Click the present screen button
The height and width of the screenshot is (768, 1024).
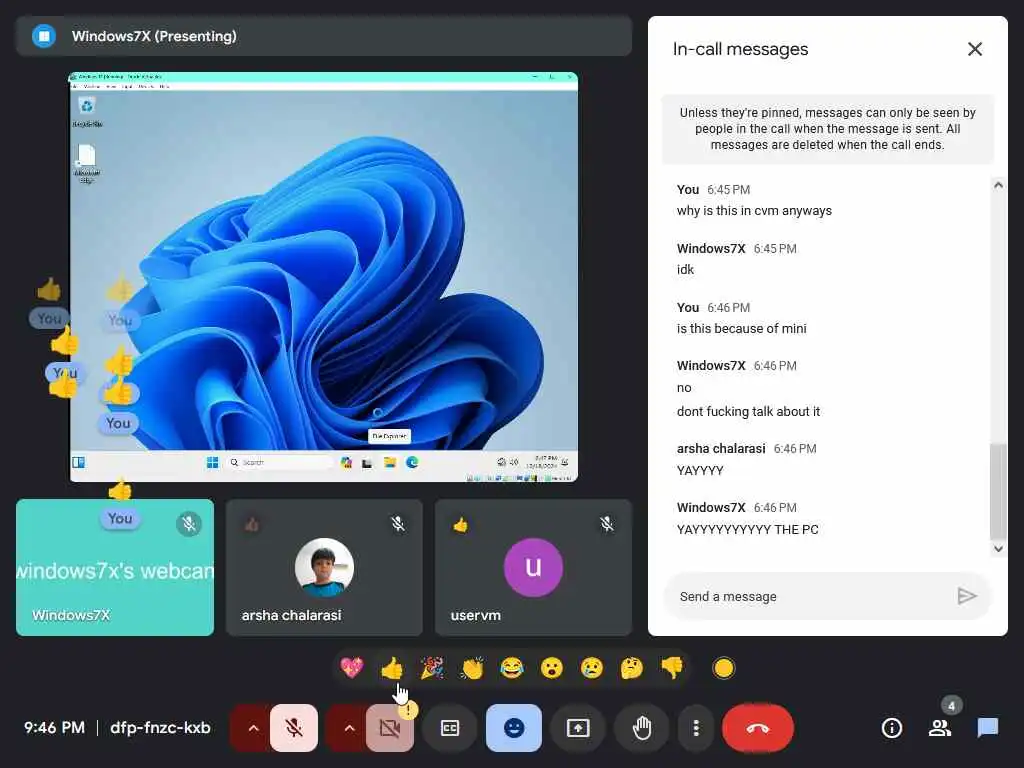pos(578,728)
